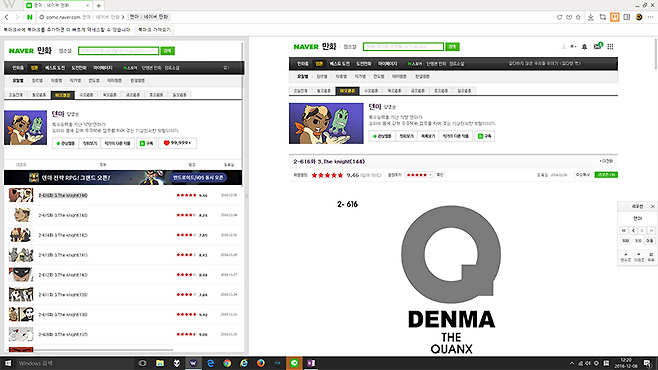
Task: Open the browser three-dot menu
Action: [x=650, y=17]
